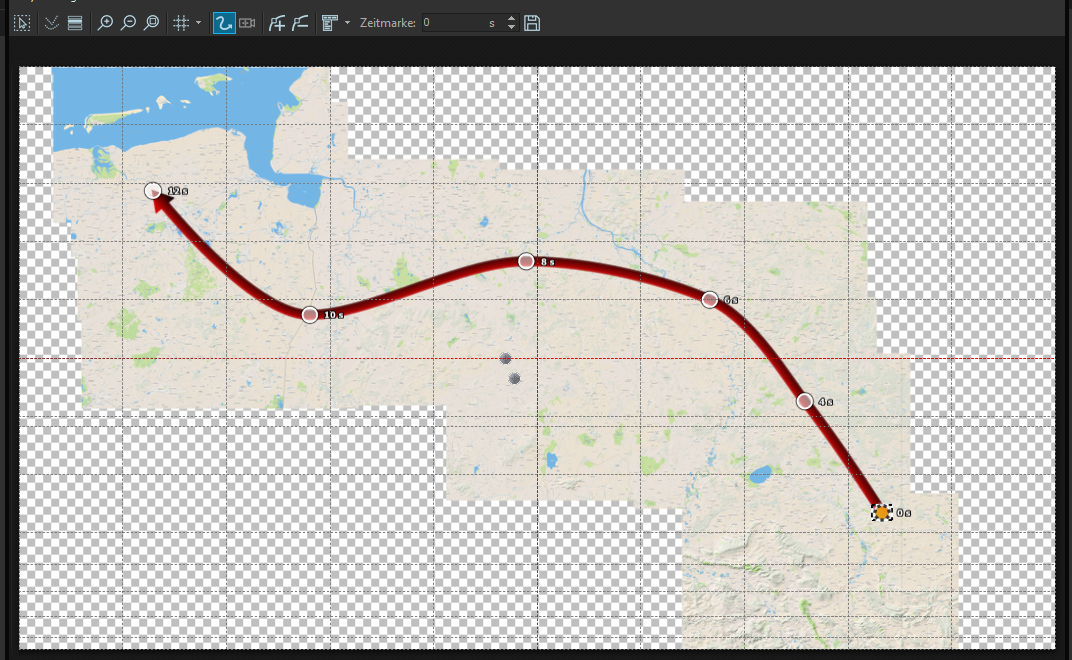Open the grid options dropdown arrow

(198, 22)
